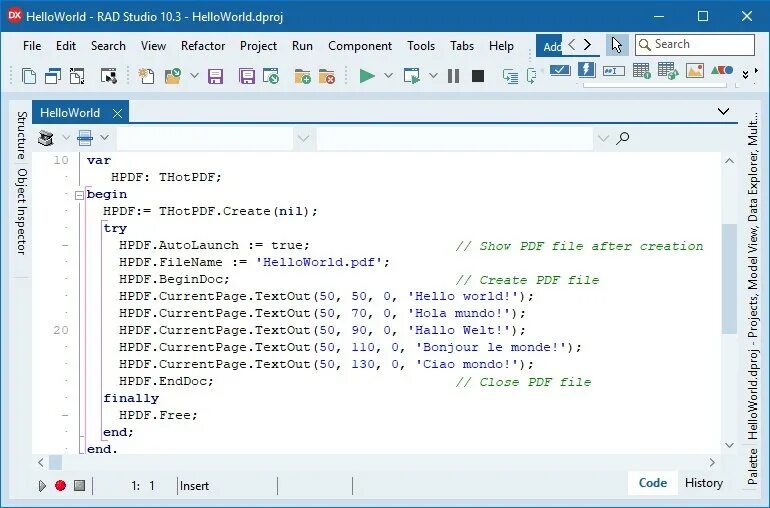The height and width of the screenshot is (508, 770).
Task: Open the Palette side panel
Action: [x=752, y=466]
